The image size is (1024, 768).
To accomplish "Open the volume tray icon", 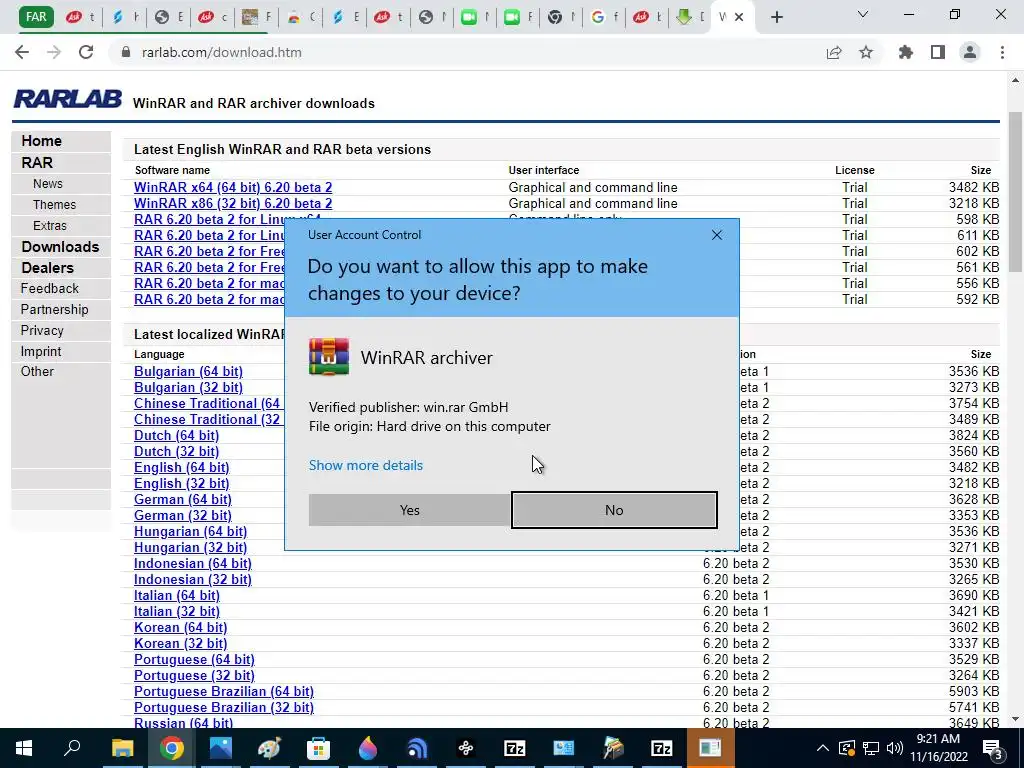I will click(895, 748).
